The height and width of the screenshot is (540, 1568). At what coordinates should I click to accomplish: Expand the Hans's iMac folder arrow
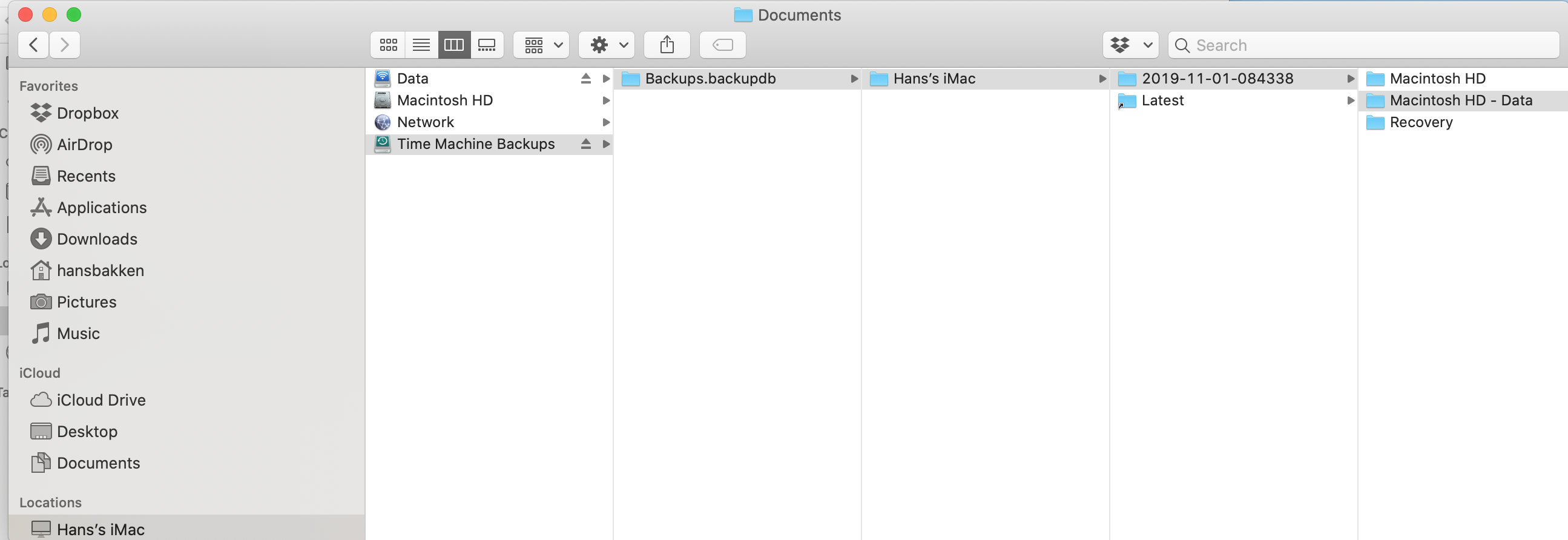point(1102,79)
